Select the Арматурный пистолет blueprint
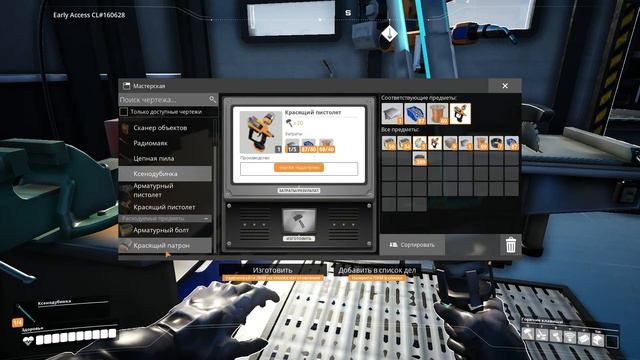Viewport: 640px width, 360px height. 165,190
